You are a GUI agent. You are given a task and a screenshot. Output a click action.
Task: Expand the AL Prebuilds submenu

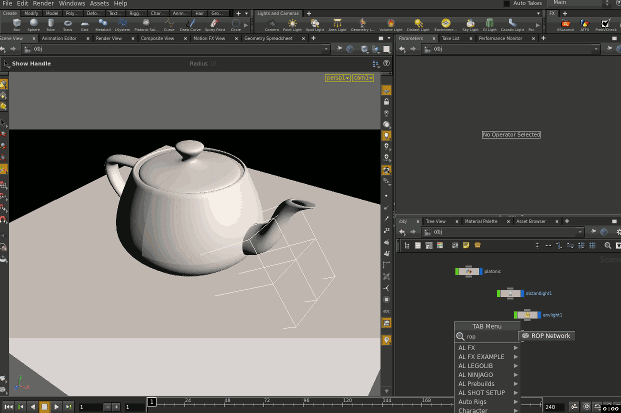(x=487, y=384)
